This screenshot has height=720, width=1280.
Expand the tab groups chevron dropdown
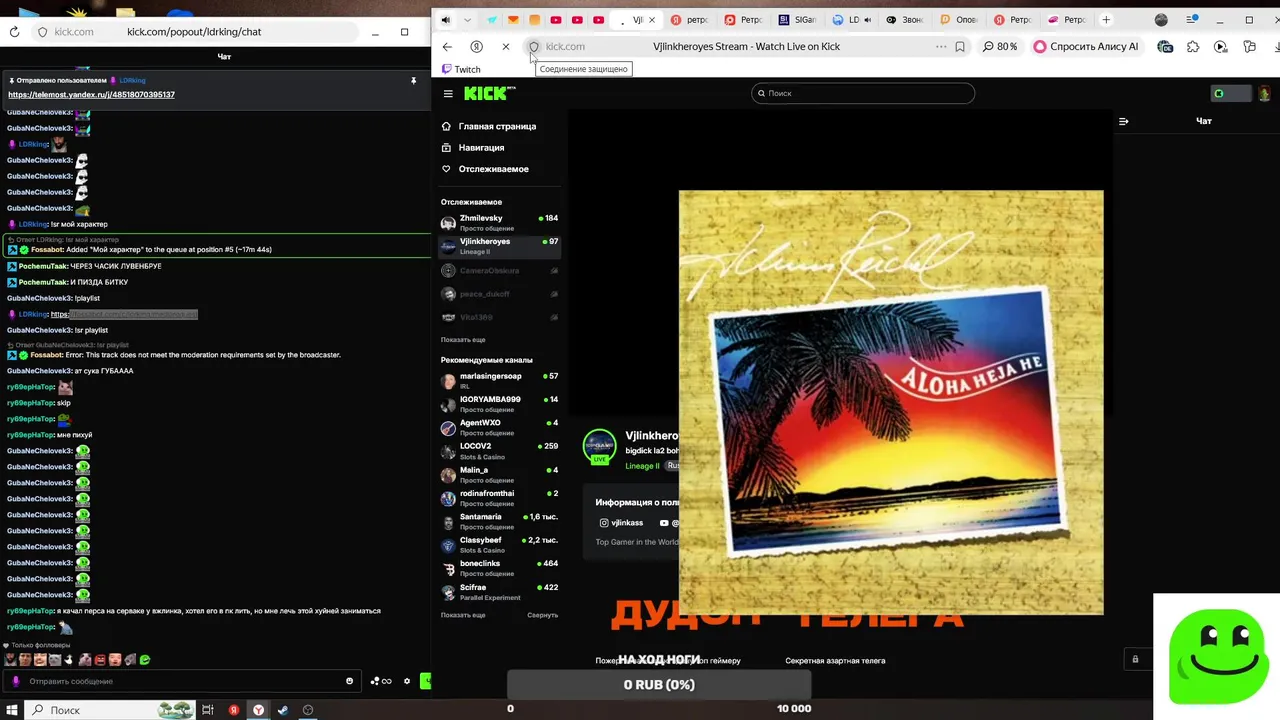466,20
